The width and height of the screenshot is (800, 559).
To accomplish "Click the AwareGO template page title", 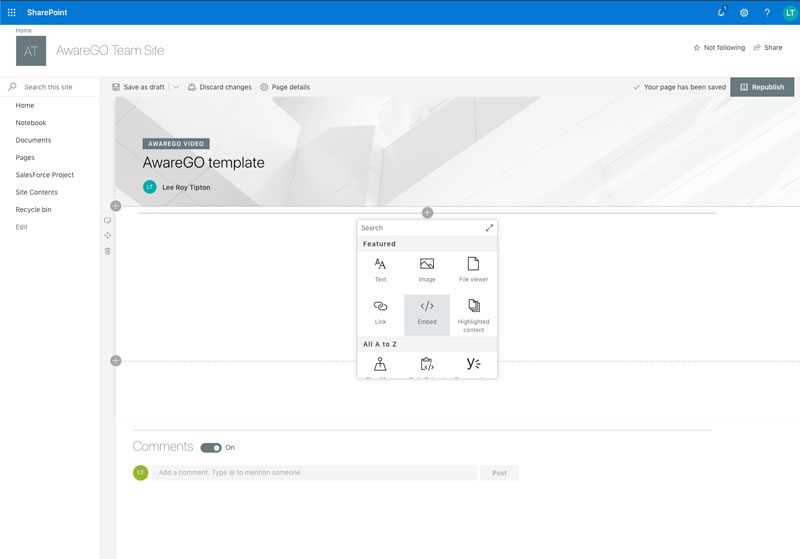I will [x=204, y=163].
